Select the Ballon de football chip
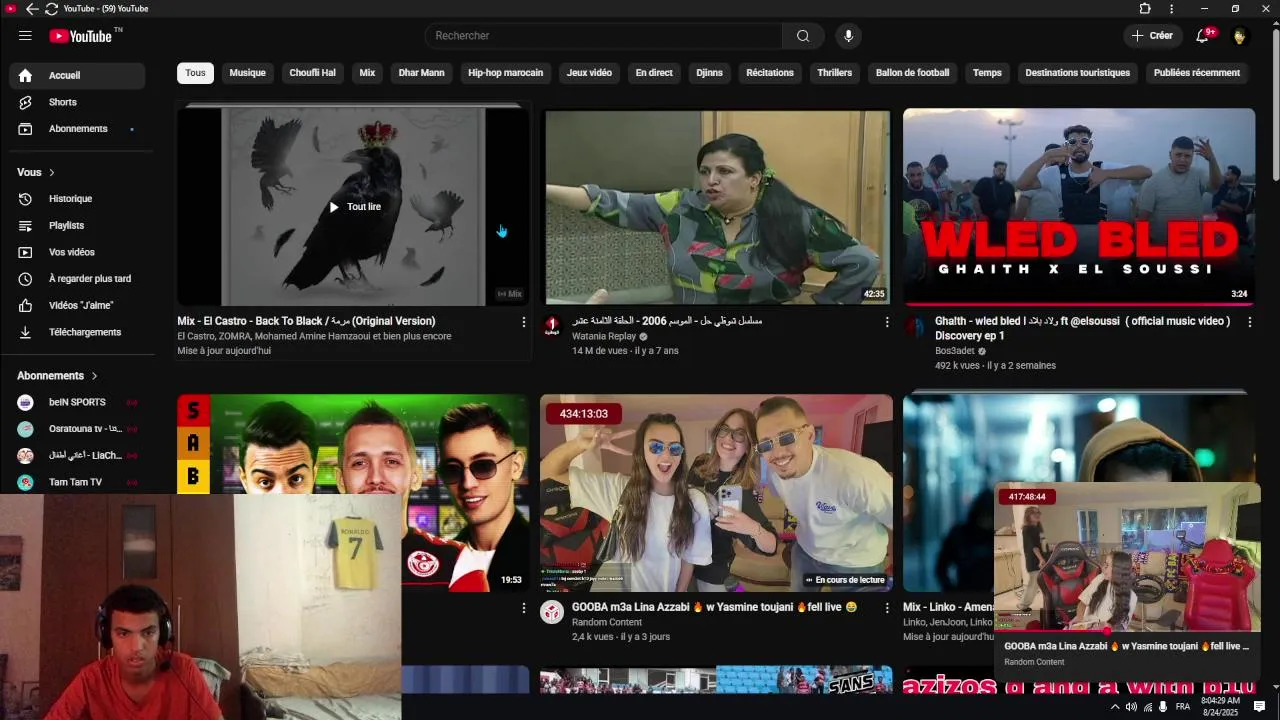Screen dimensions: 1280x720 pyautogui.click(x=912, y=73)
